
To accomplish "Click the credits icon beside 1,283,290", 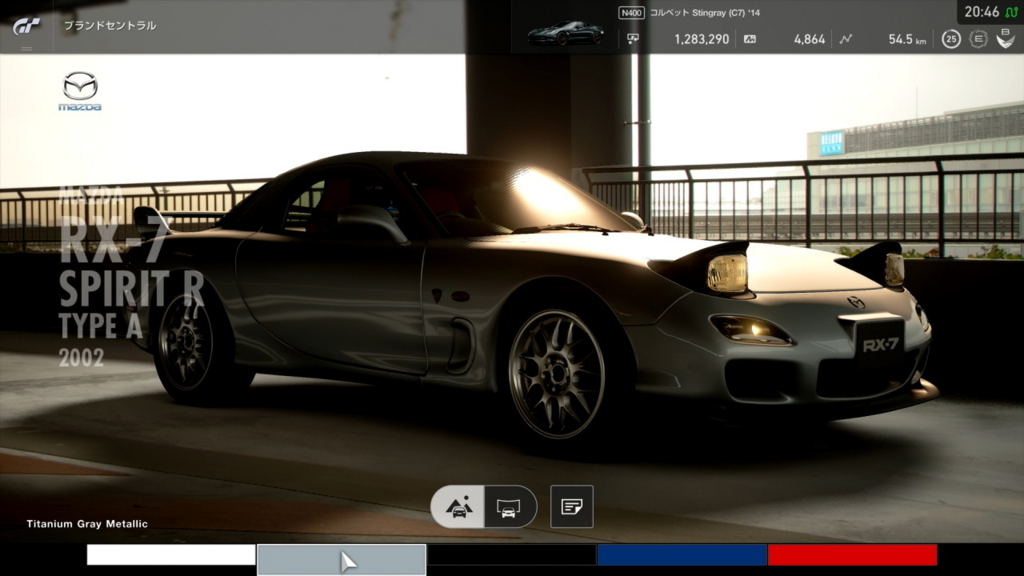I will pyautogui.click(x=632, y=39).
